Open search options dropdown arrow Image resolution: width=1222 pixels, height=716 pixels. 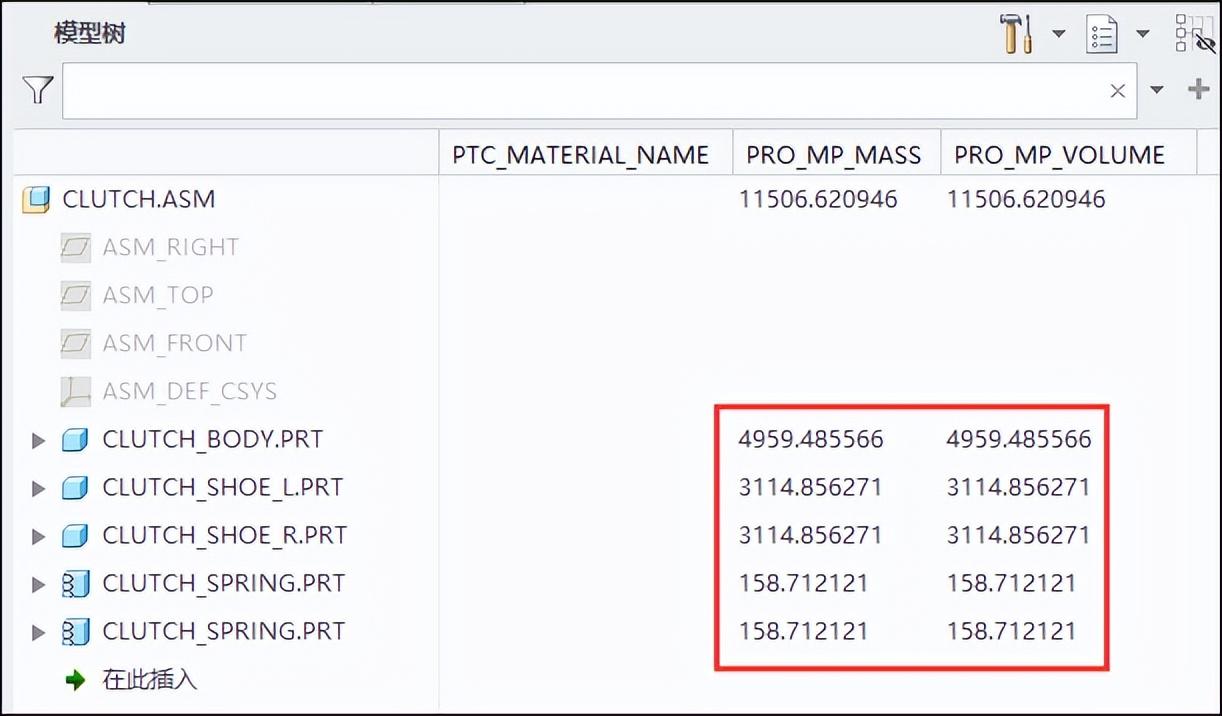(1157, 90)
